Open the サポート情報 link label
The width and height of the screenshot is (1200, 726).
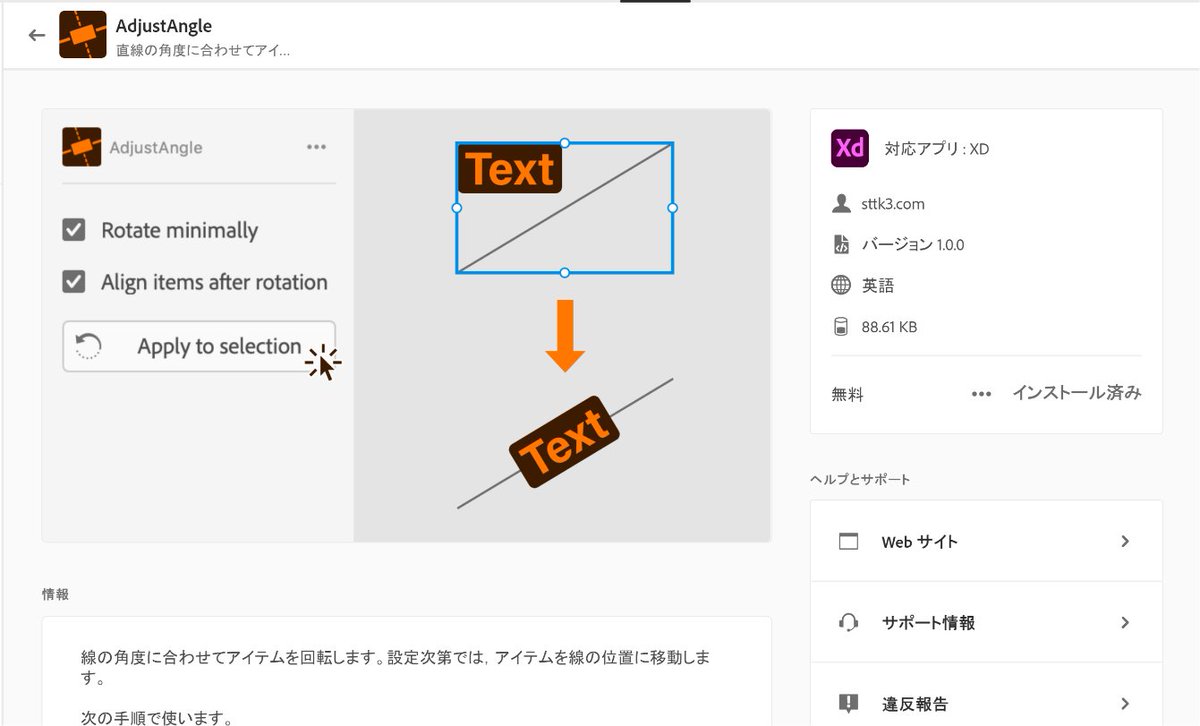(x=928, y=622)
